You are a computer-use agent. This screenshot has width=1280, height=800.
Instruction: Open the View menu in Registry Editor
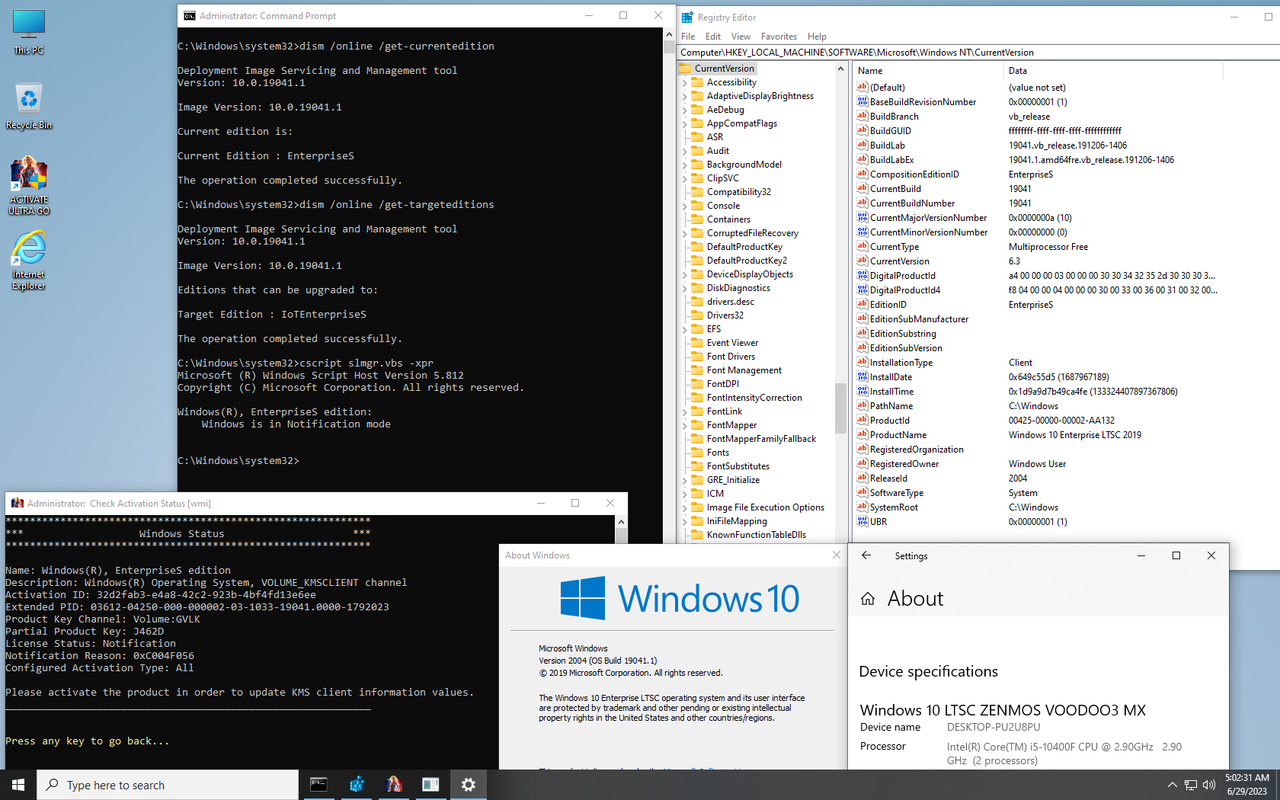pyautogui.click(x=741, y=37)
